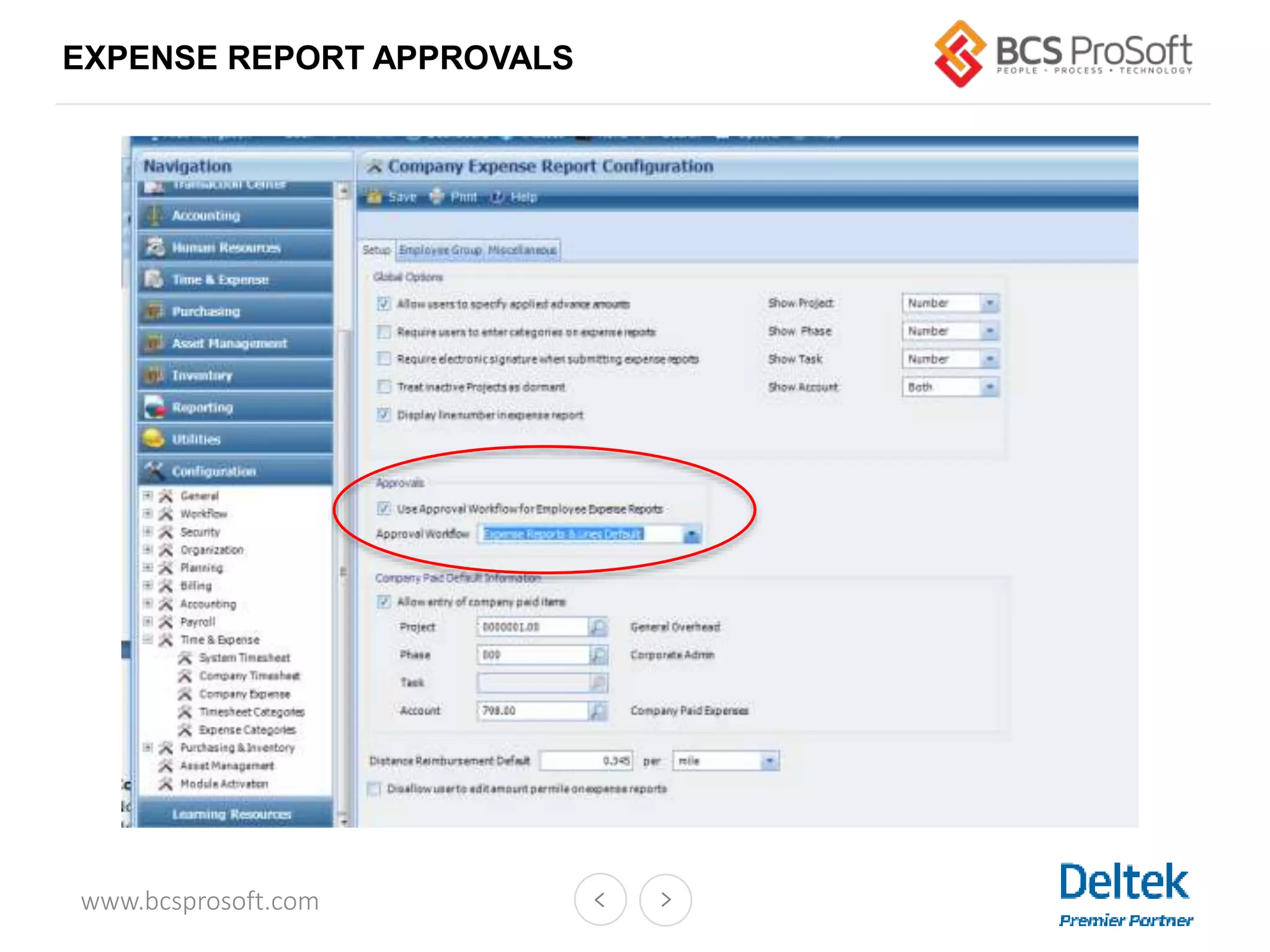Image resolution: width=1270 pixels, height=952 pixels.
Task: Open www.bcsprosoft.com link
Action: (x=200, y=901)
